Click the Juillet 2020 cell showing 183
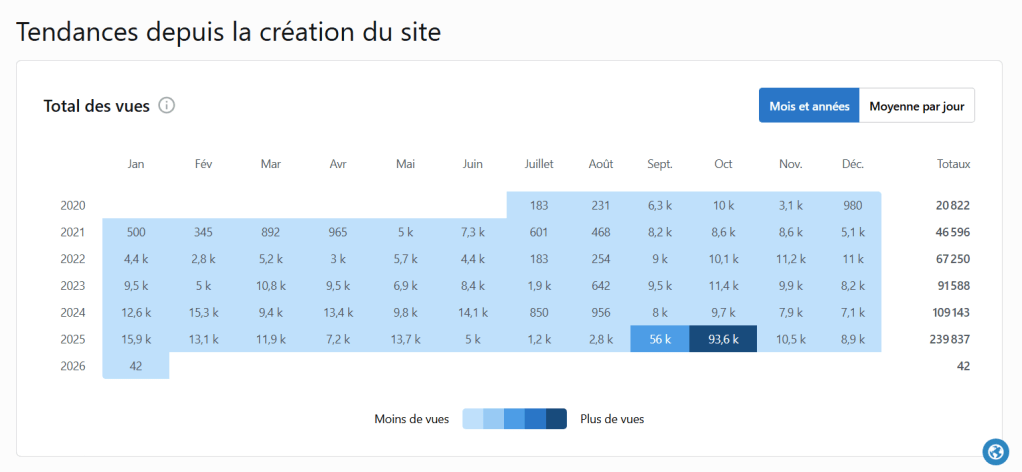The width and height of the screenshot is (1022, 472). coord(539,205)
